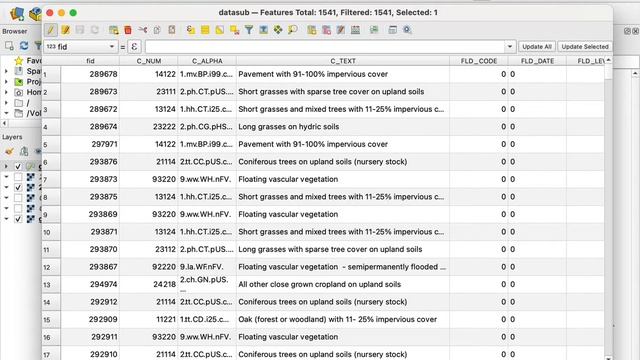
Task: Open the actions gear-magnifier icon
Action: tap(407, 30)
